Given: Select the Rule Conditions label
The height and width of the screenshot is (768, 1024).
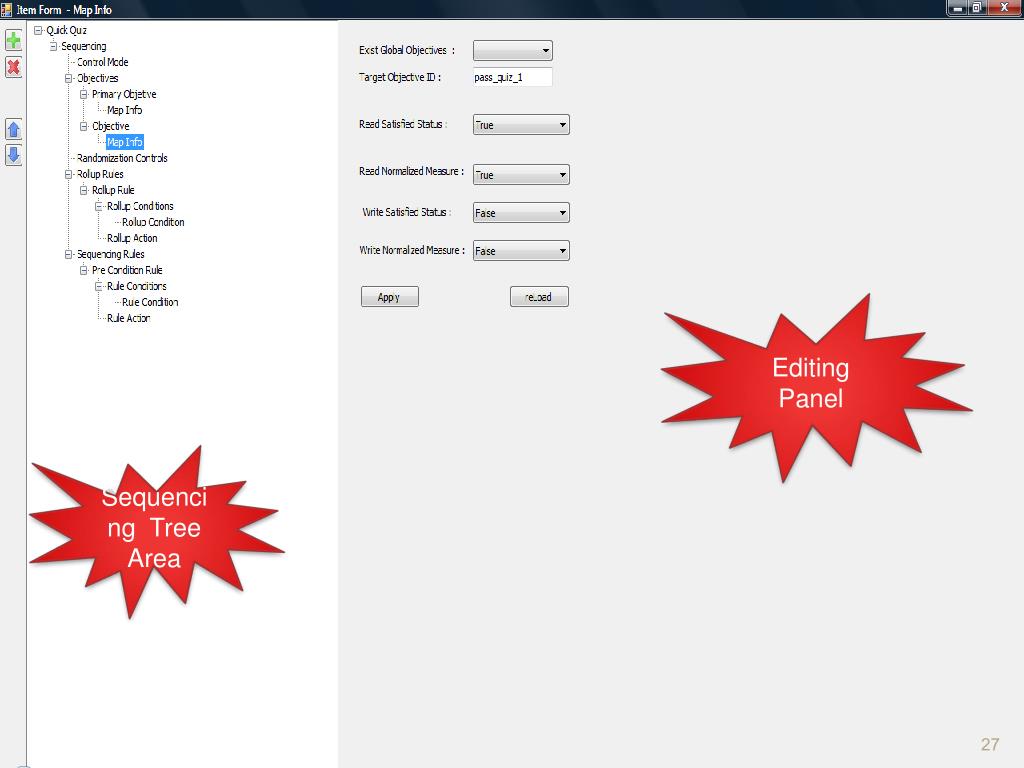Looking at the screenshot, I should 136,286.
